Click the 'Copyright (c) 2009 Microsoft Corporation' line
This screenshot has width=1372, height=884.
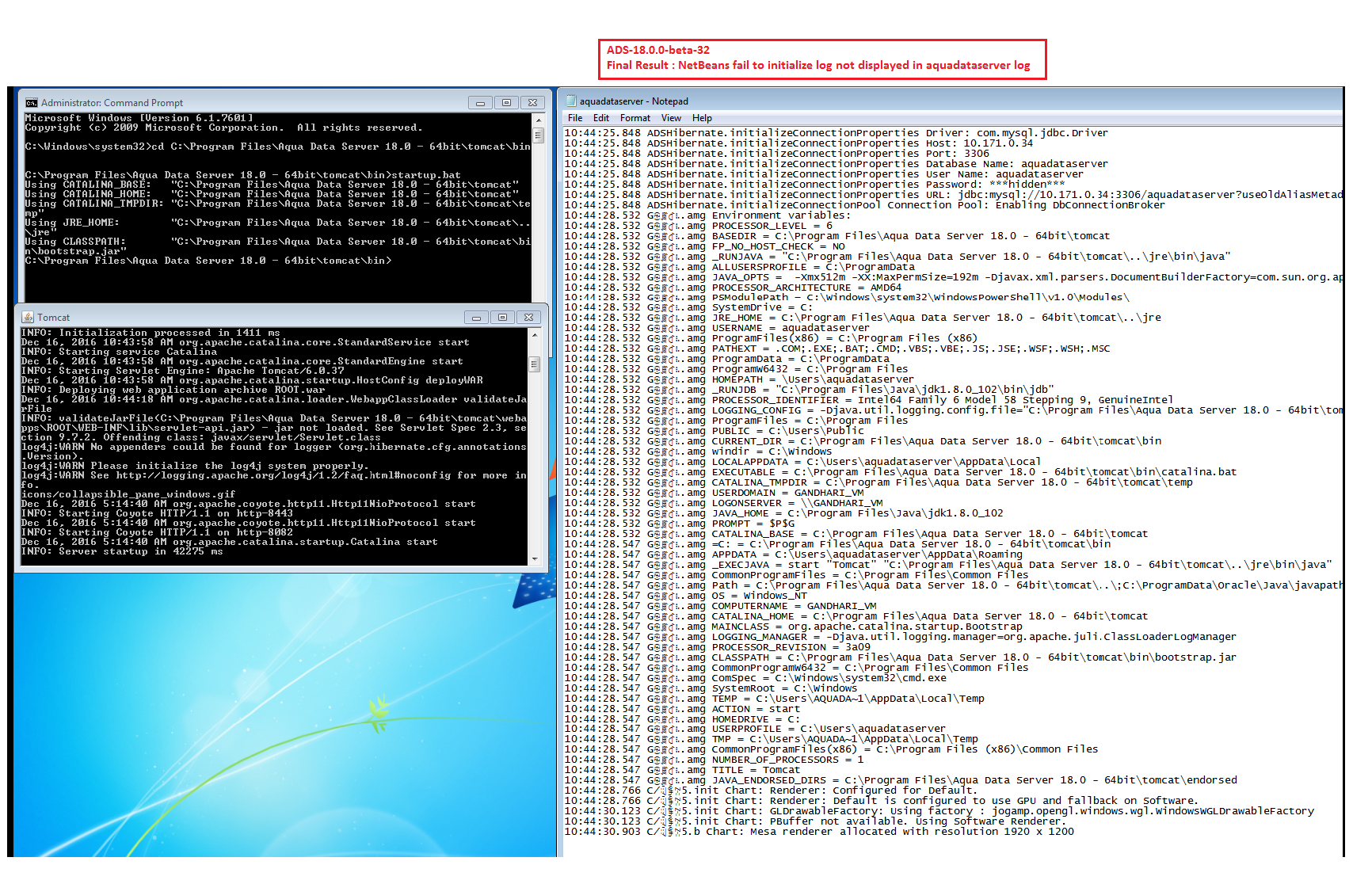223,128
